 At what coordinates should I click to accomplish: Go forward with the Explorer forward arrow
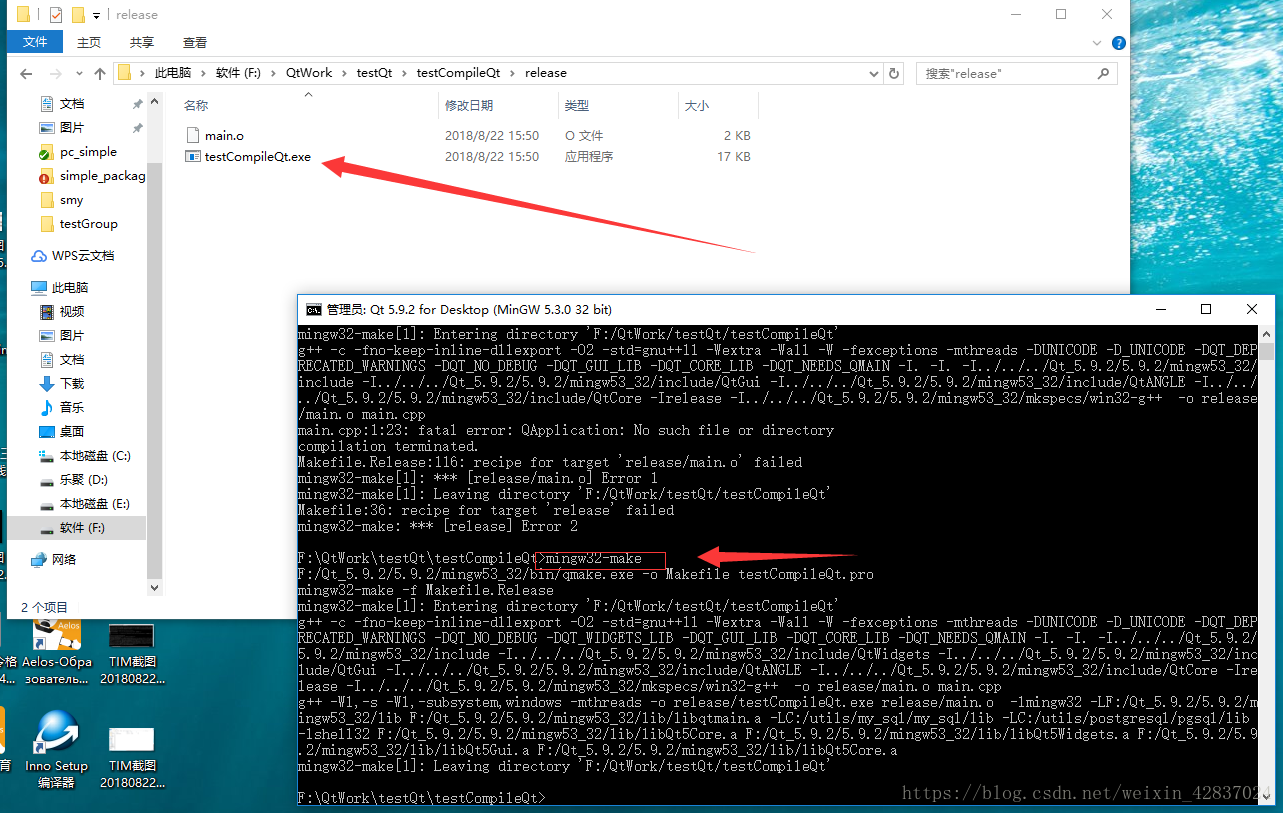pos(56,73)
